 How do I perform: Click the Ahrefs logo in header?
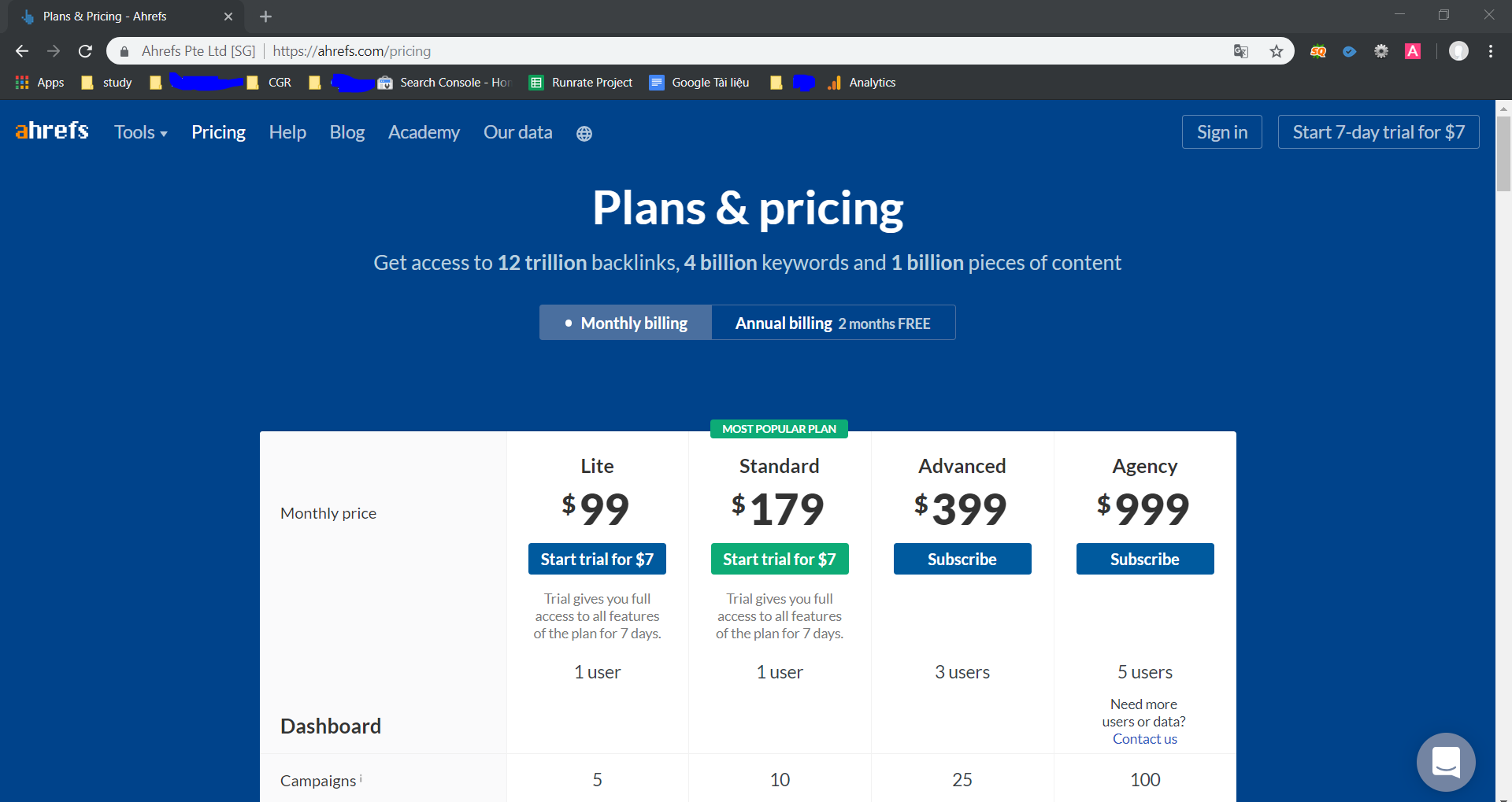tap(52, 131)
